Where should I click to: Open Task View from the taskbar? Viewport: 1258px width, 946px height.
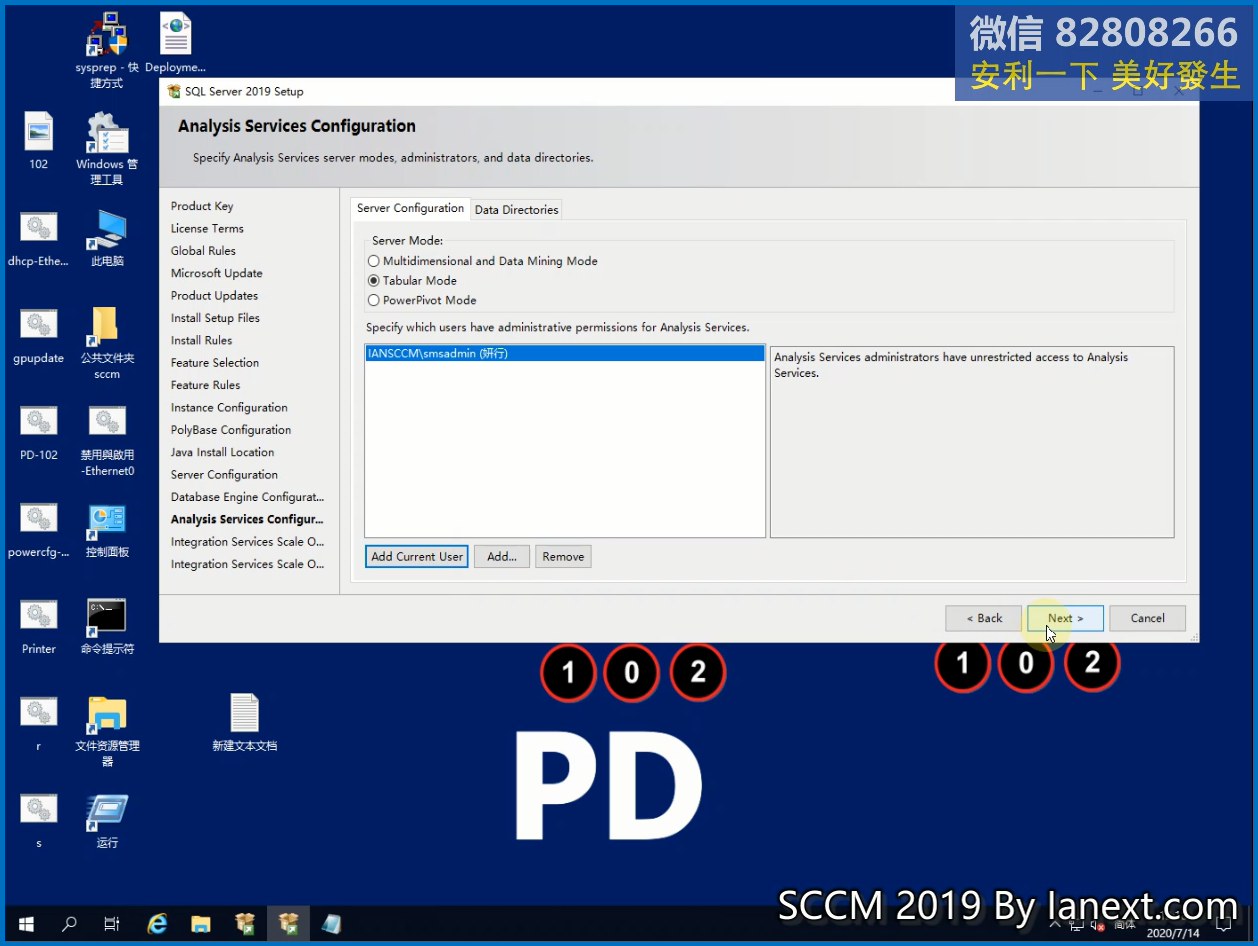pos(112,925)
